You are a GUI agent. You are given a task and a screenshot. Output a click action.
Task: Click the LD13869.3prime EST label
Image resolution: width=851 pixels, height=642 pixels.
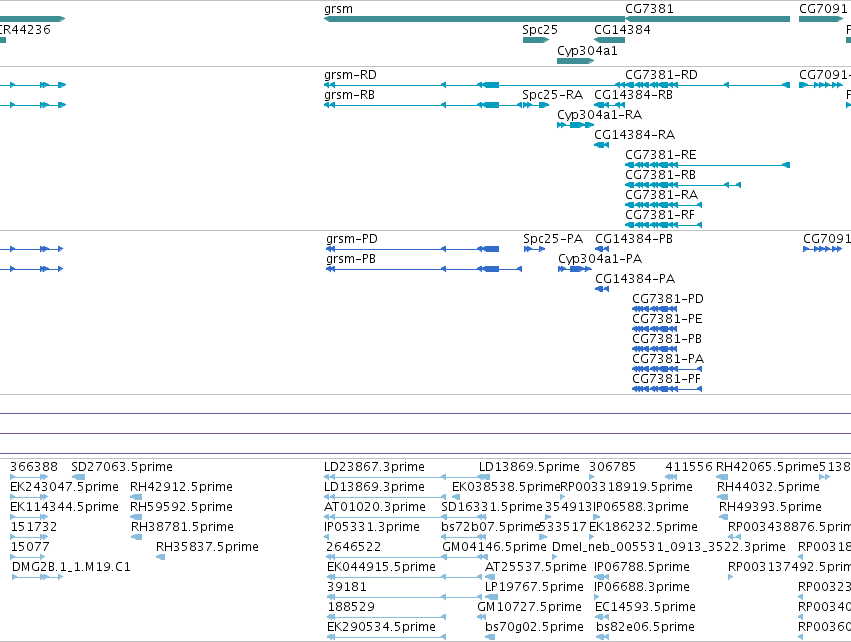[374, 487]
